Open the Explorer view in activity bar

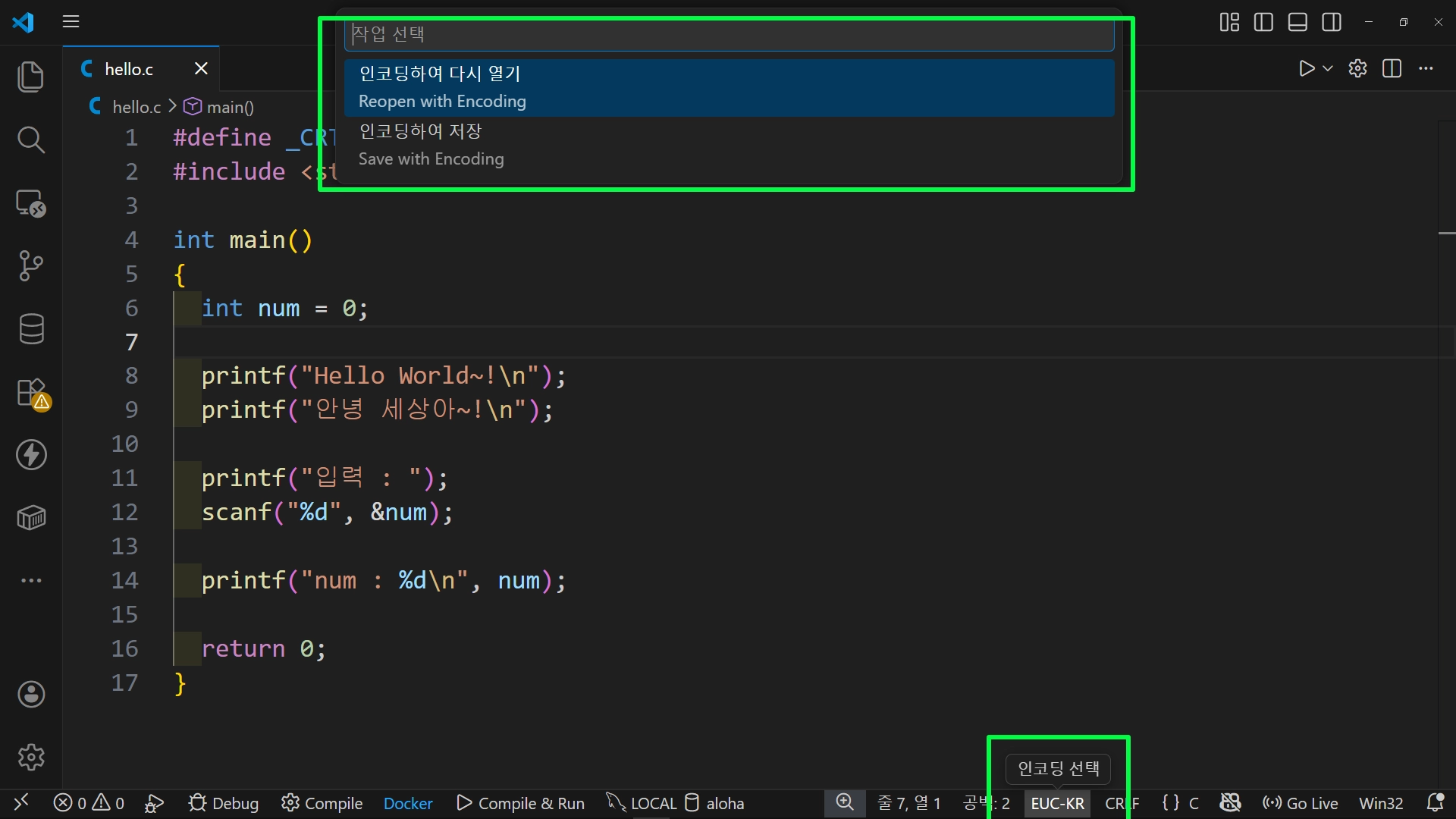(30, 77)
